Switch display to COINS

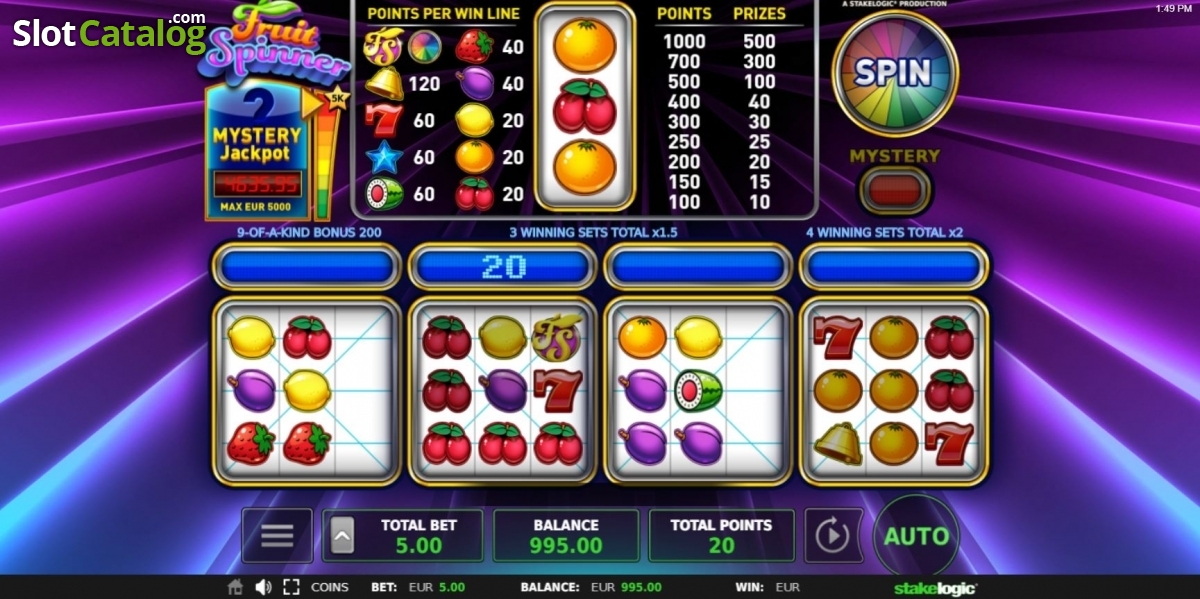point(330,587)
